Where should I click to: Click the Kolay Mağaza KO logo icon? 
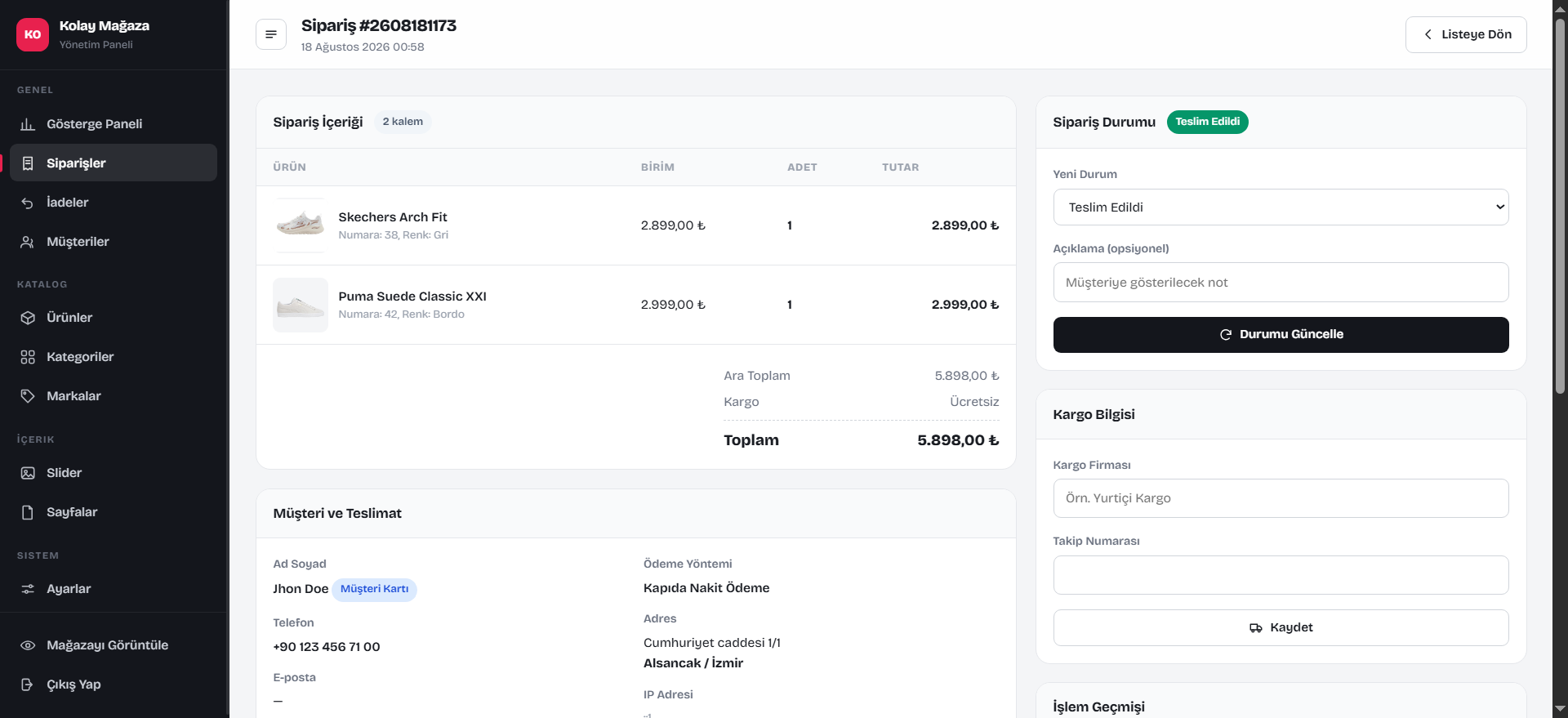[x=33, y=34]
